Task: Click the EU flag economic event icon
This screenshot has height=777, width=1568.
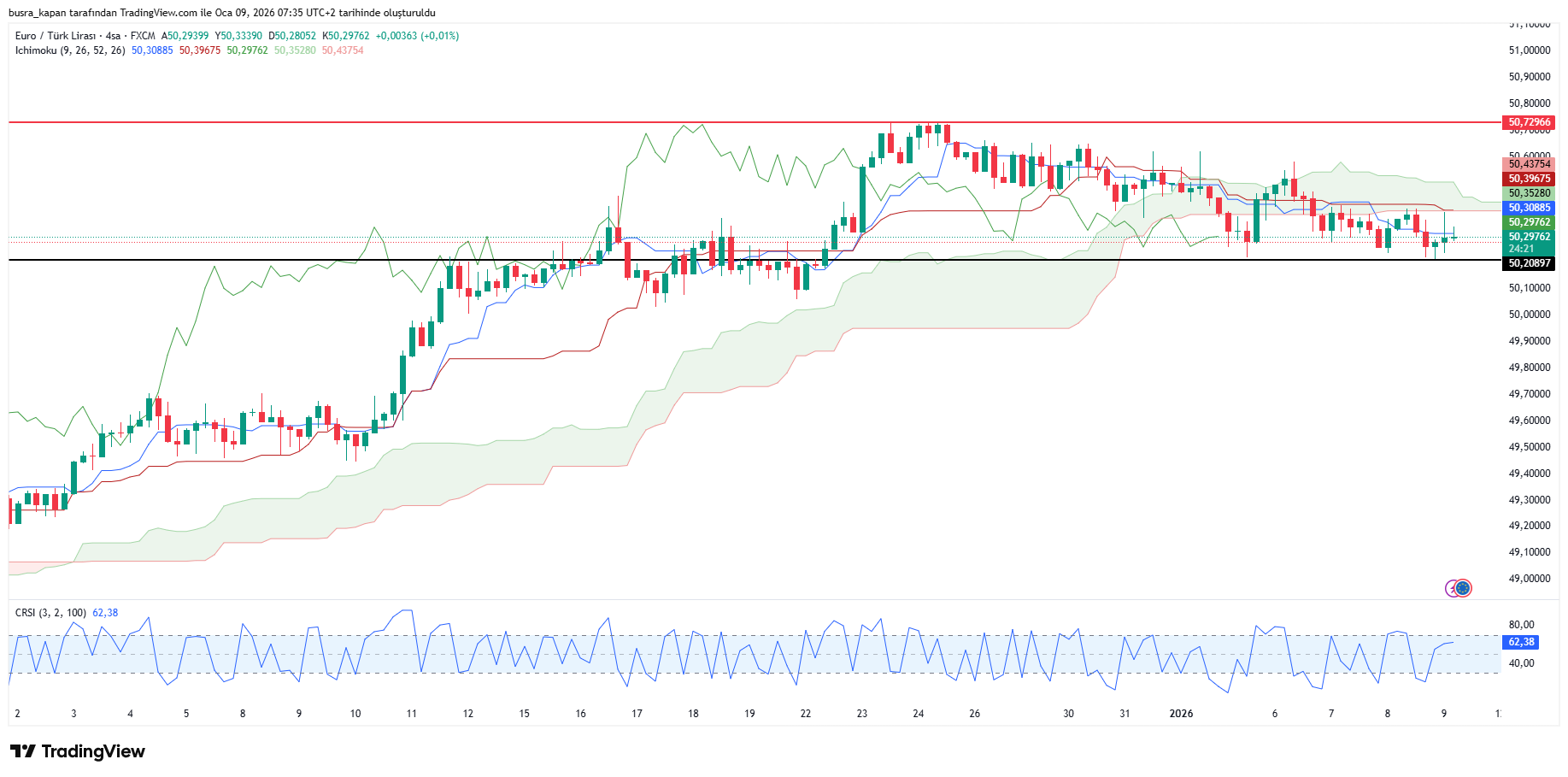Action: coord(1463,588)
